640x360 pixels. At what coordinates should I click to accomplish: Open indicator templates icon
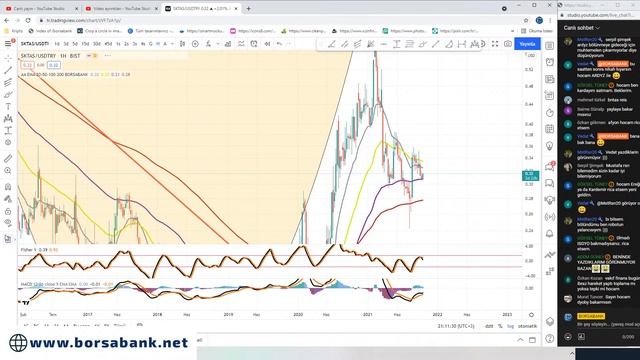point(241,44)
